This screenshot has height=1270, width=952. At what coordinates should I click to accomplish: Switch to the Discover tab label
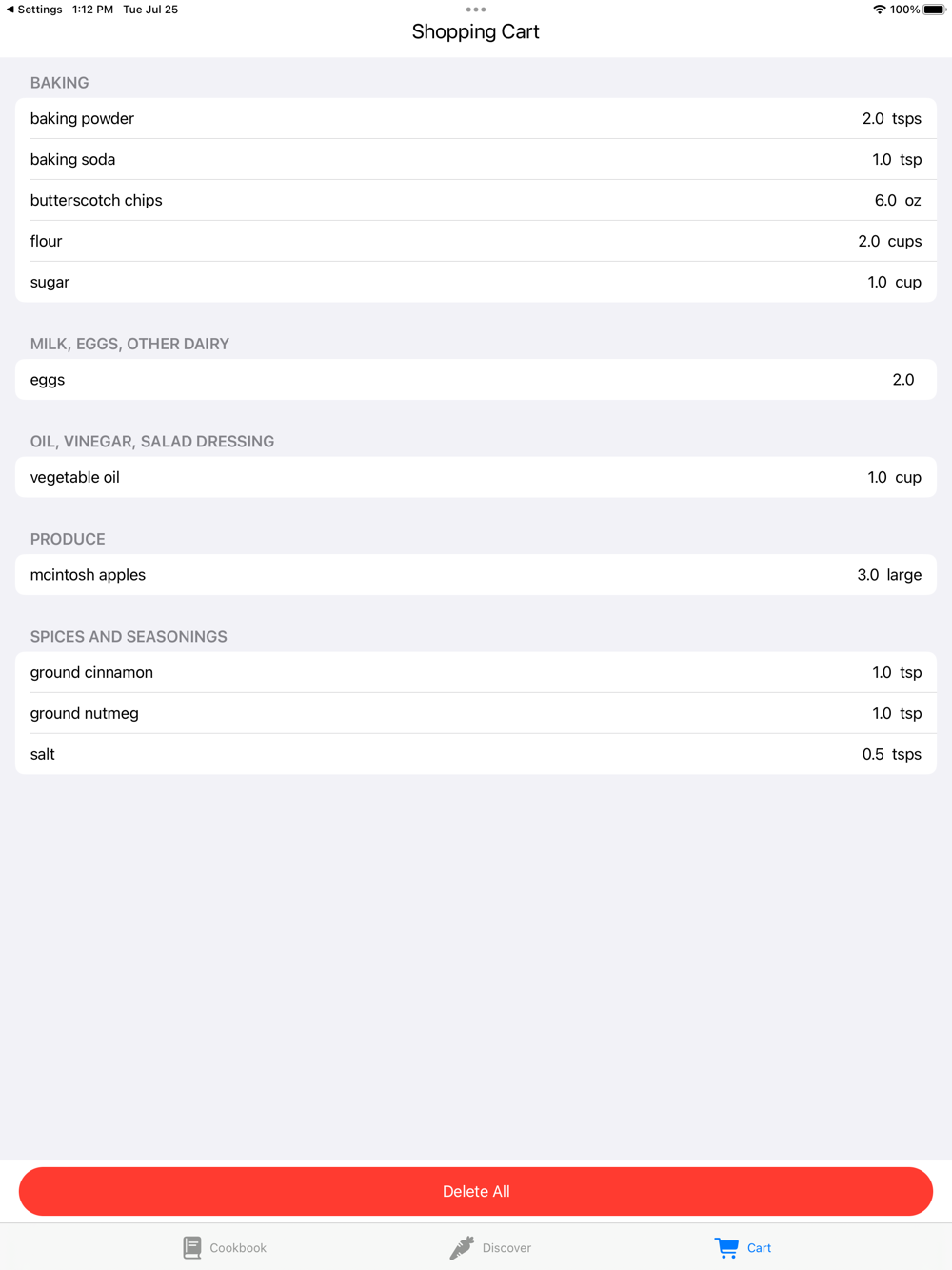click(506, 1248)
